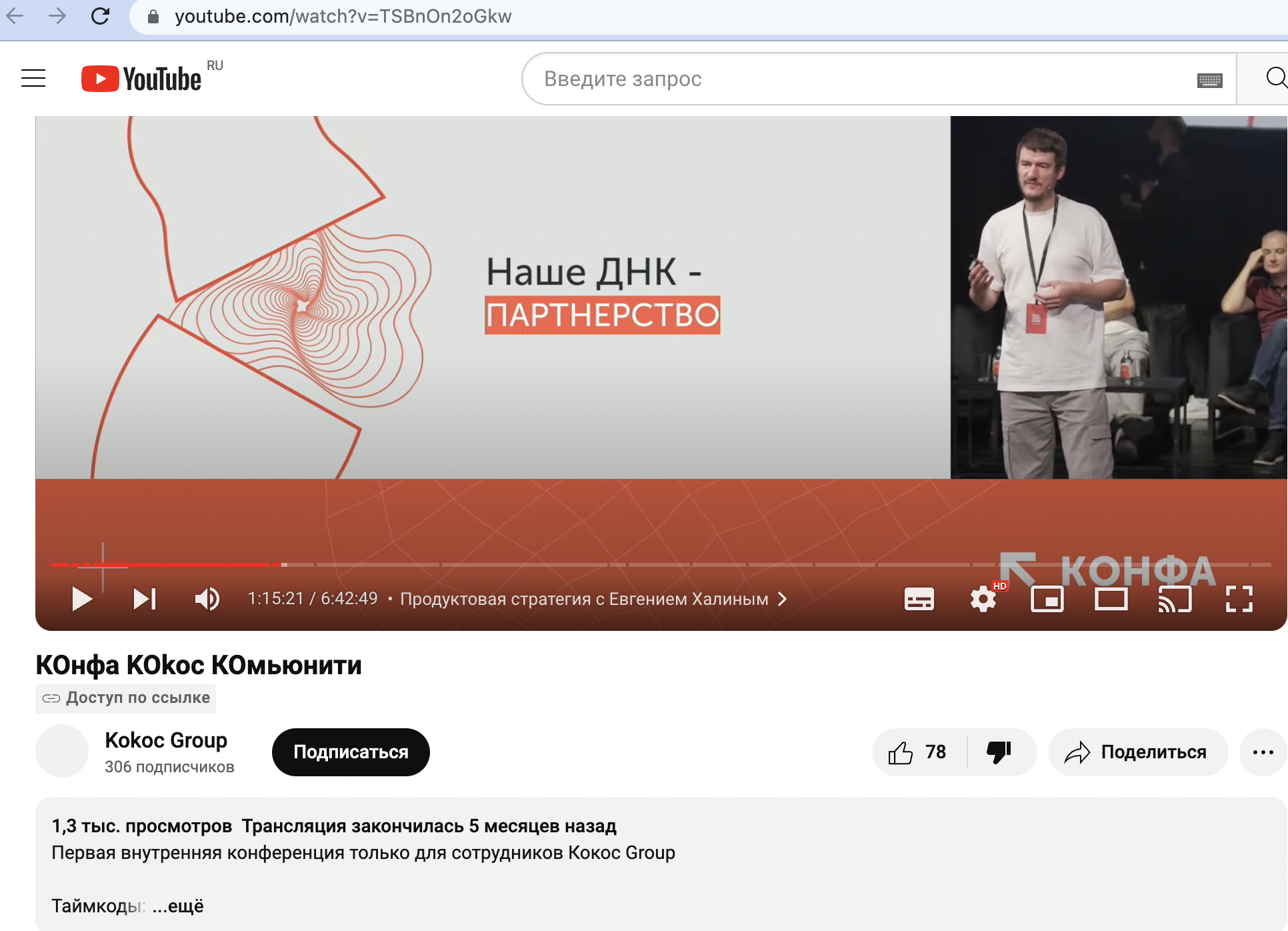Switch to theater mode view
Screen dimensions: 1288x931
1111,599
